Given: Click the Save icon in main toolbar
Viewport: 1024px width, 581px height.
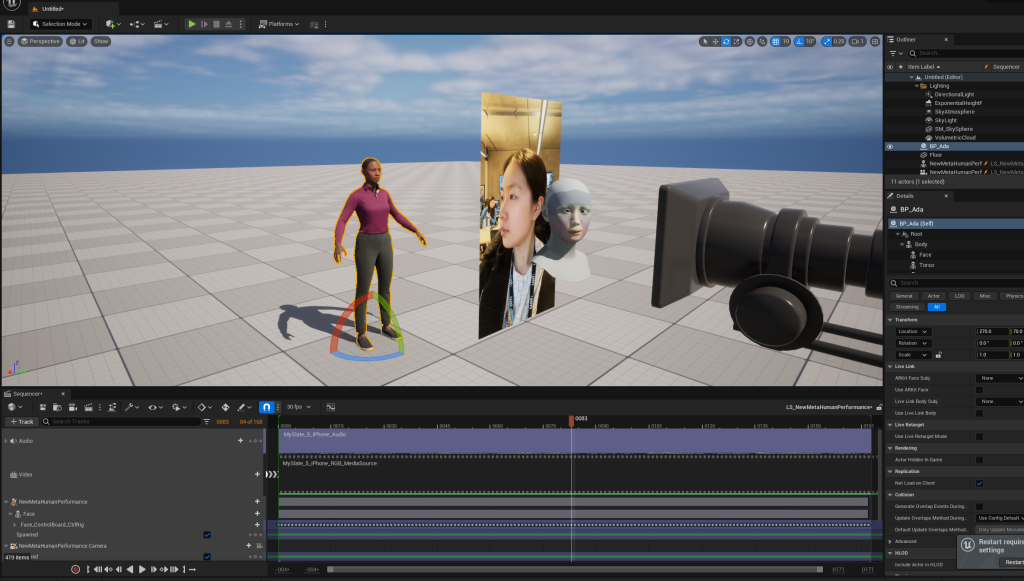Looking at the screenshot, I should tap(11, 24).
